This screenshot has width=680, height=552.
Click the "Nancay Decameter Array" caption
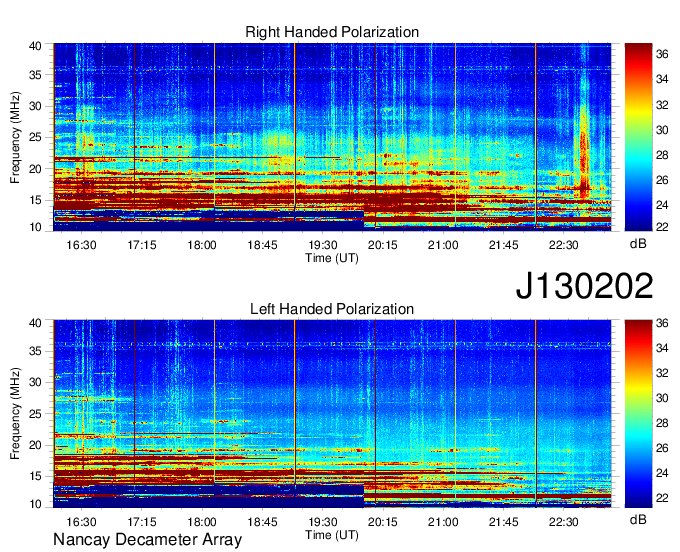coord(147,540)
